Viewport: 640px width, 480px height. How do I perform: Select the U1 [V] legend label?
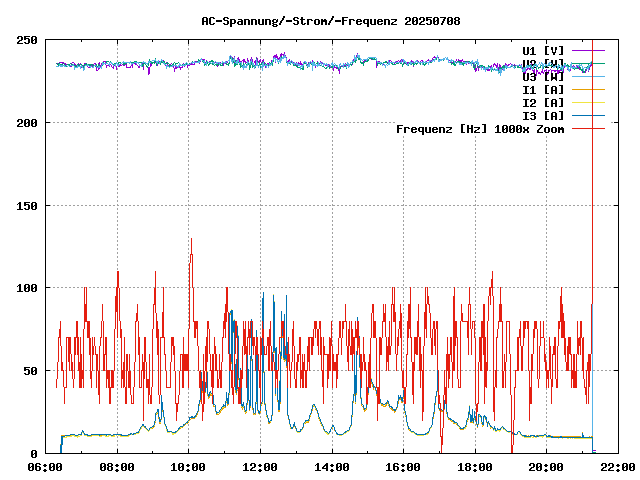click(x=543, y=50)
